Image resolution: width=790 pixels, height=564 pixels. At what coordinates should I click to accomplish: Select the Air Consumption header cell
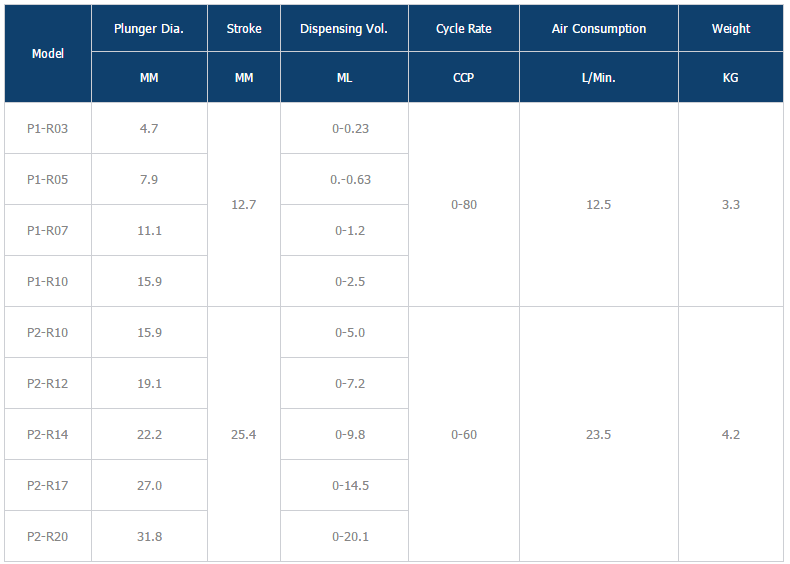coord(599,29)
